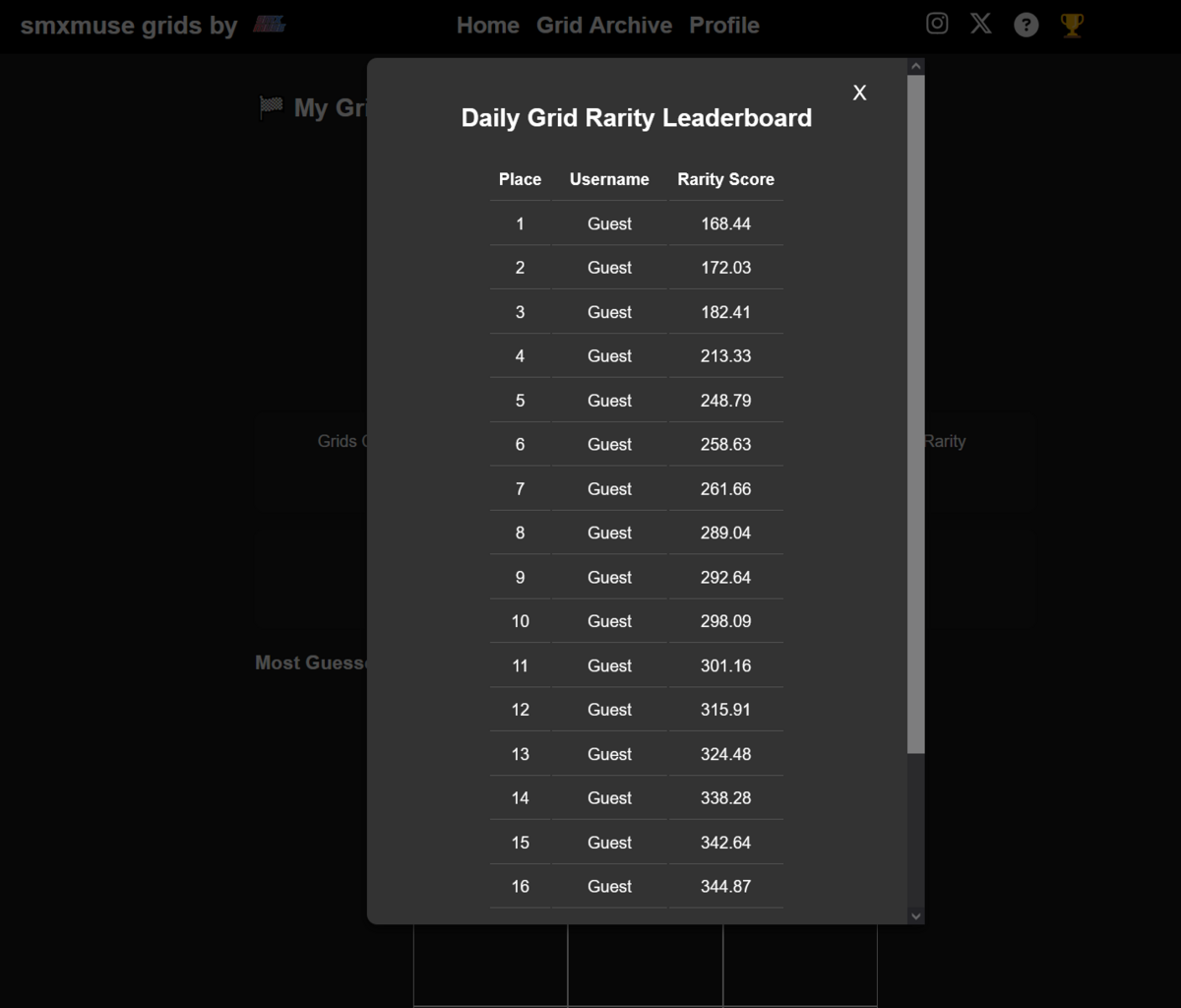Select the first place Guest entry

coord(609,223)
